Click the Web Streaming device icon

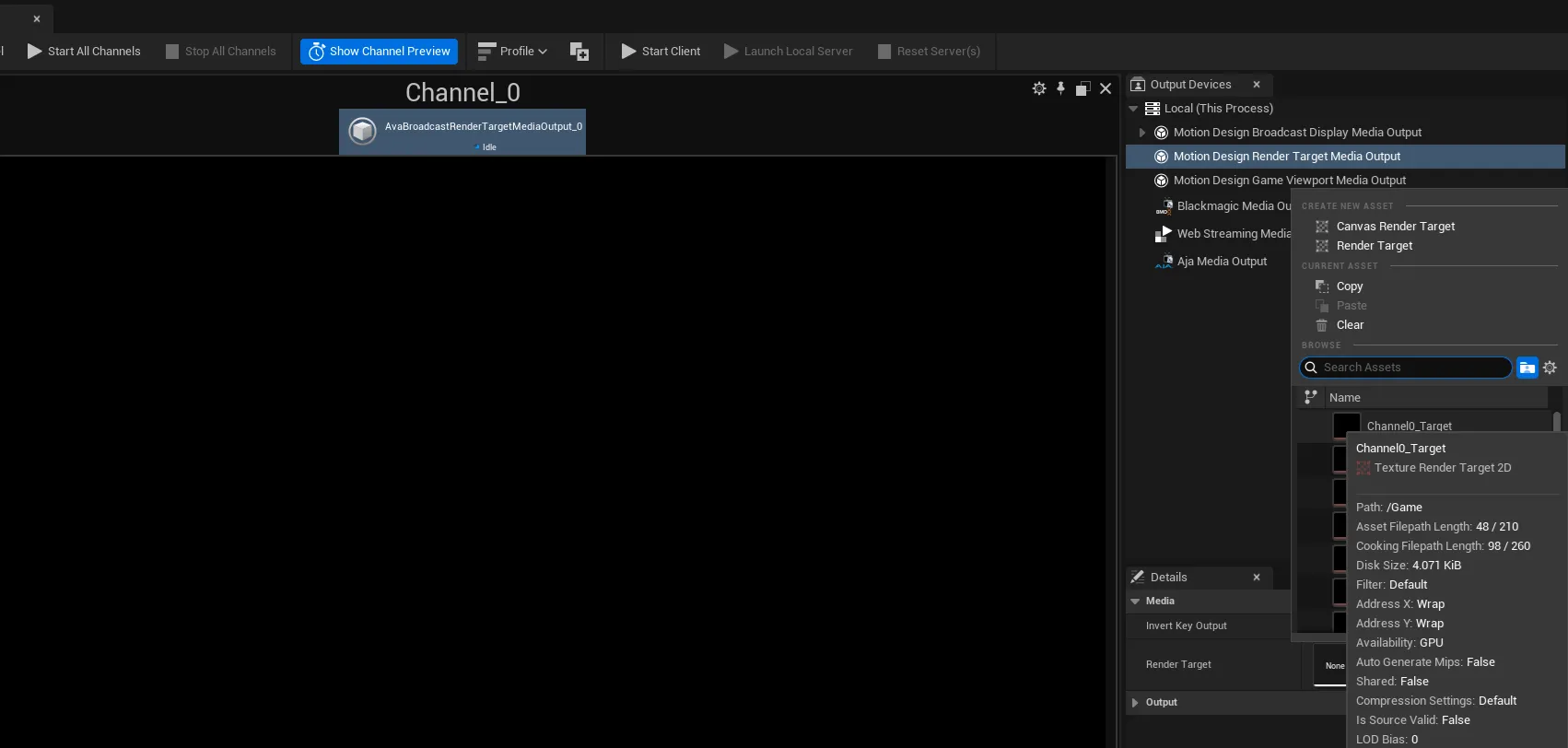coord(1164,234)
